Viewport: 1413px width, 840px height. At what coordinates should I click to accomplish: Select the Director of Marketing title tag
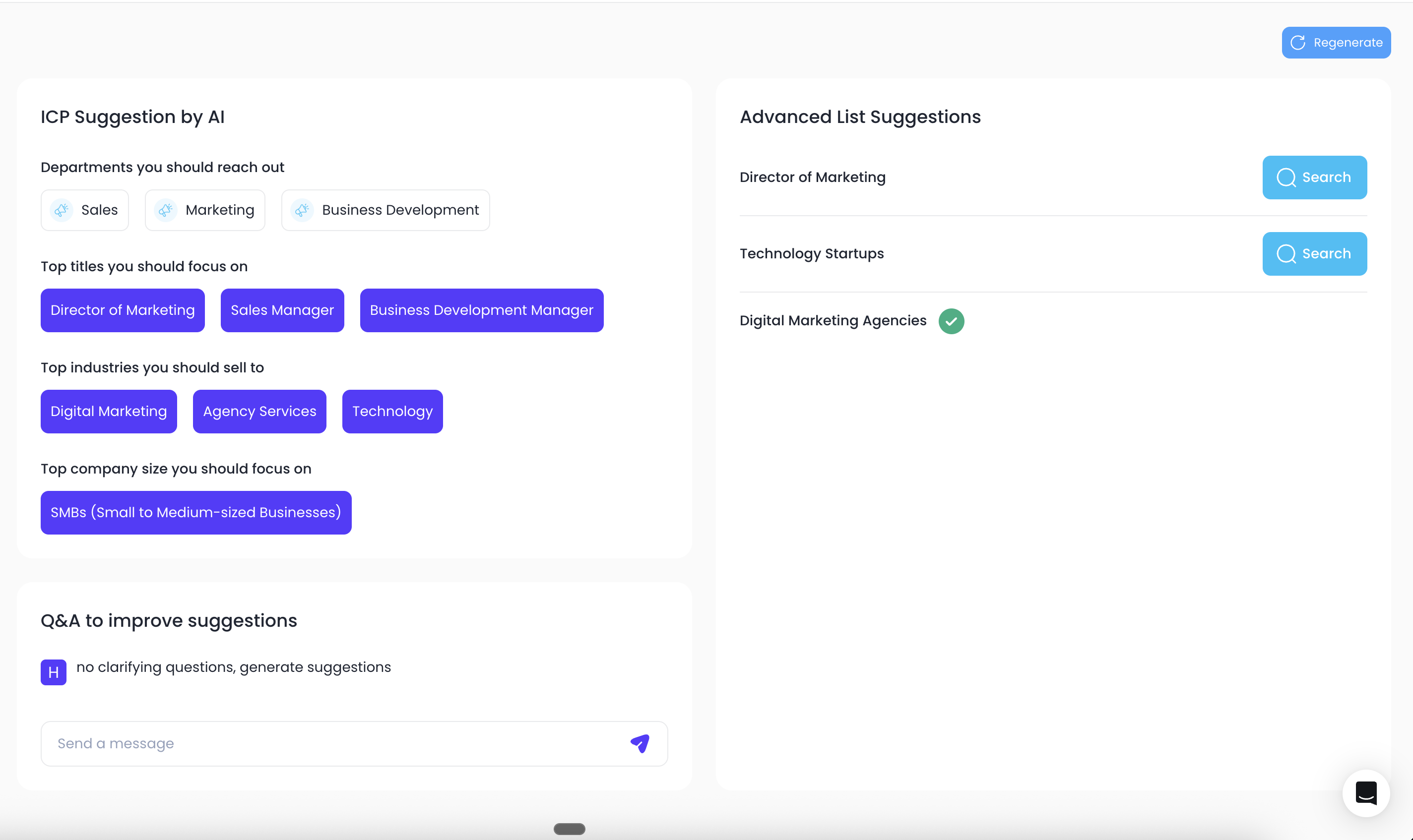pyautogui.click(x=123, y=310)
